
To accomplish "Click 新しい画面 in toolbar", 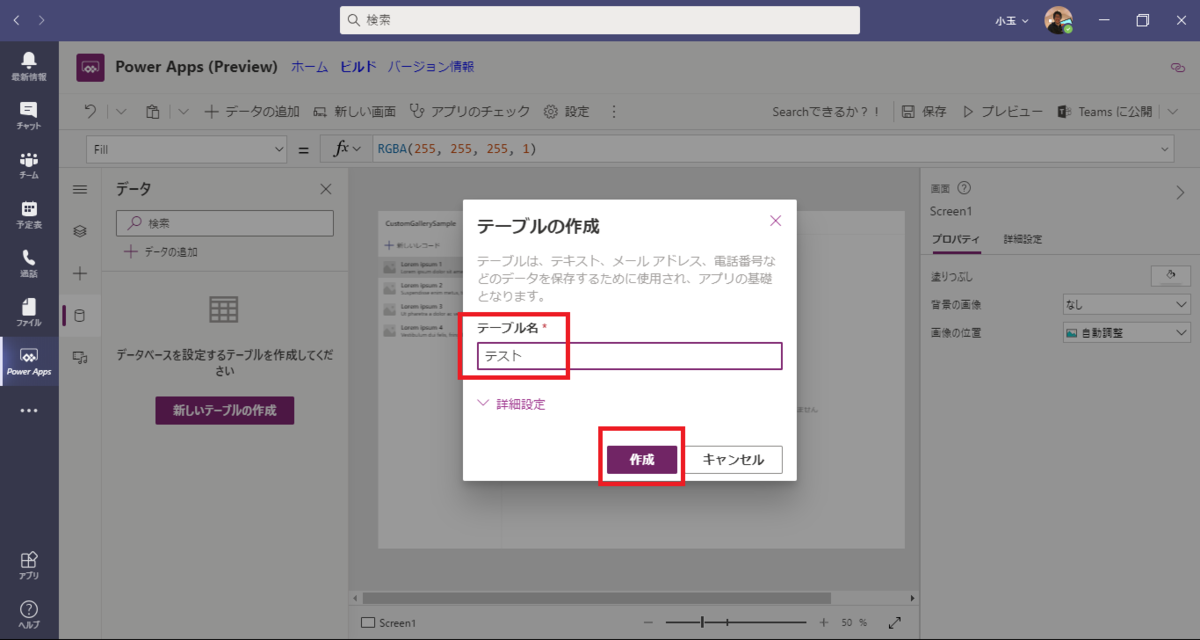I will tap(354, 111).
